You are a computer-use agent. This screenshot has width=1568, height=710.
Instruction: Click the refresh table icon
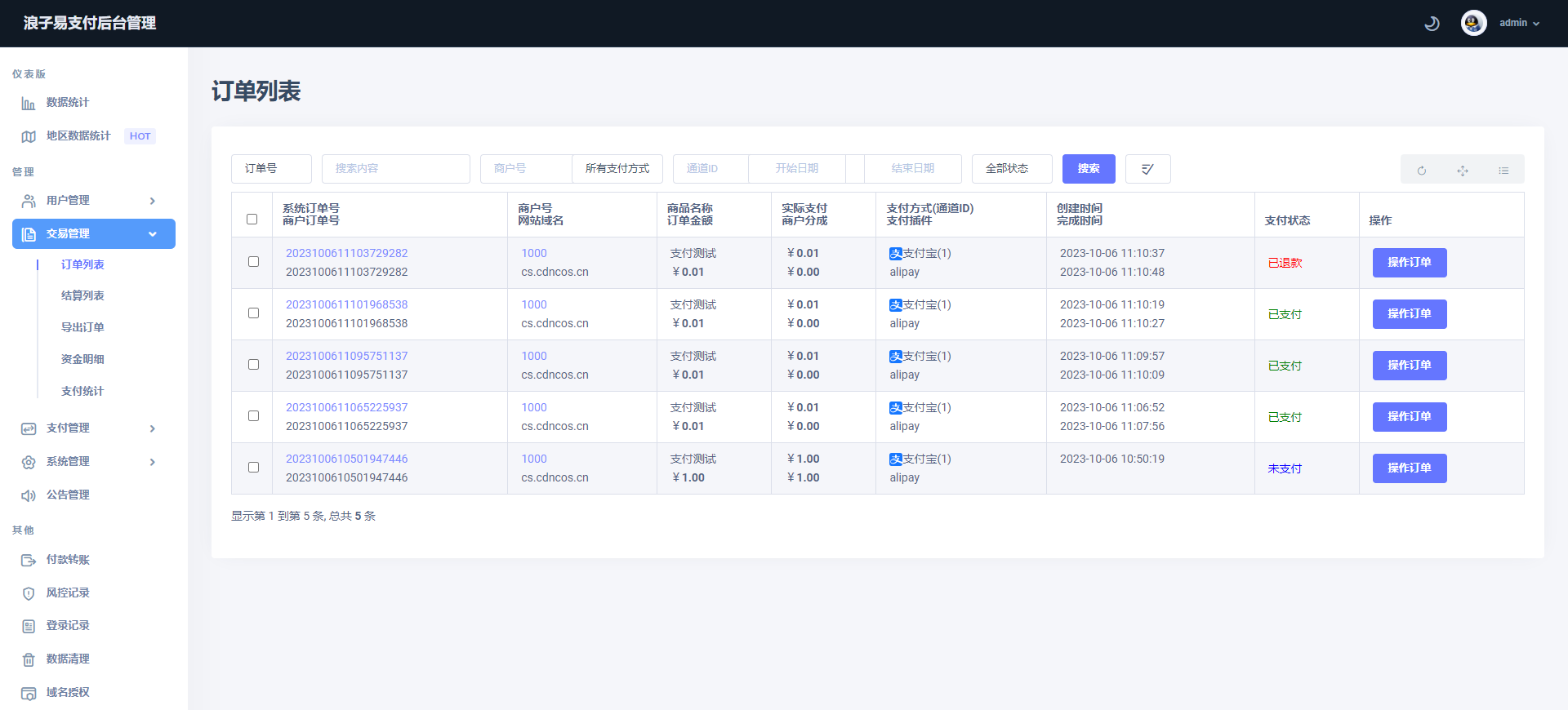pyautogui.click(x=1422, y=171)
